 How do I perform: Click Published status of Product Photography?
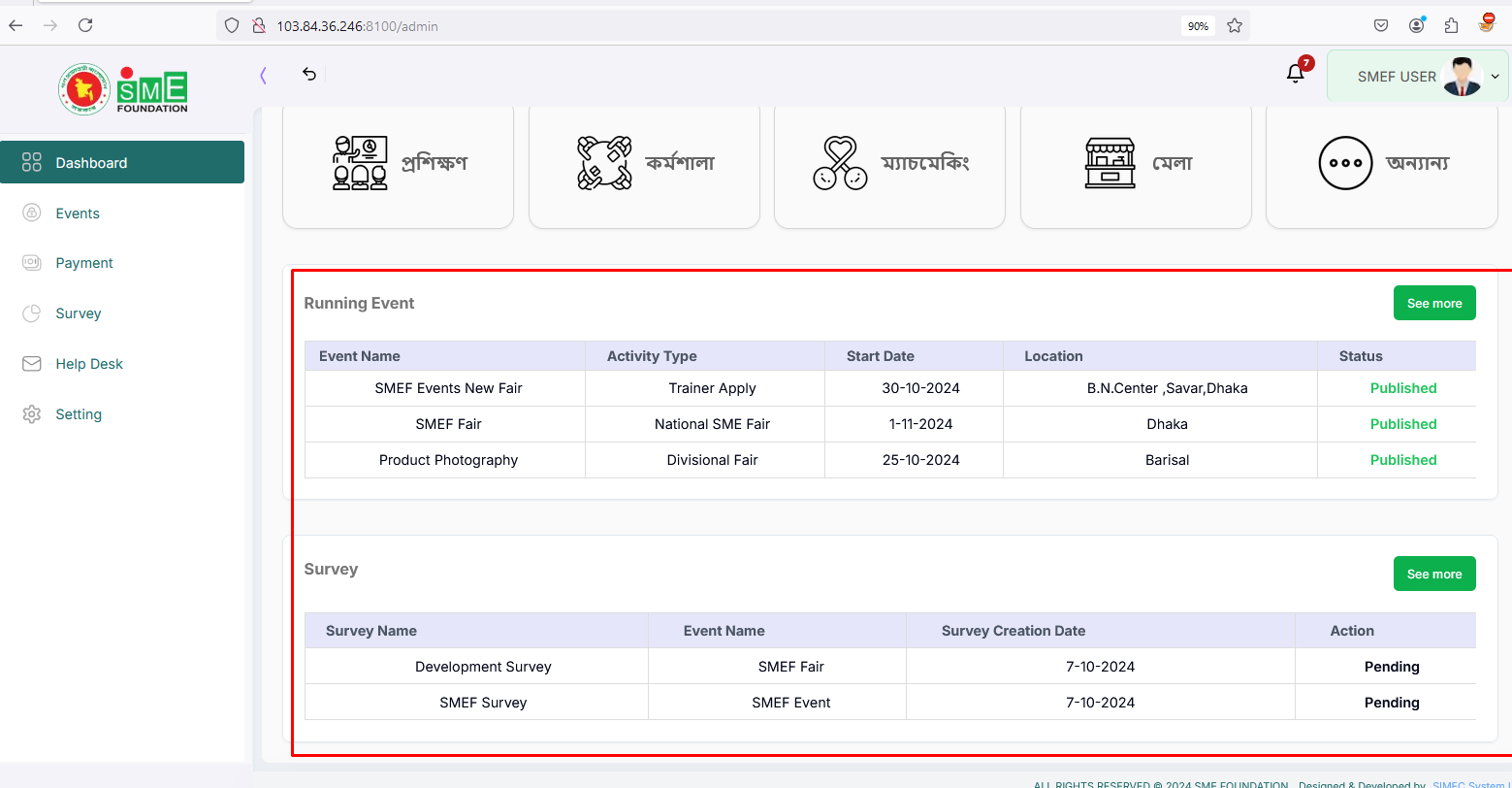[1403, 460]
